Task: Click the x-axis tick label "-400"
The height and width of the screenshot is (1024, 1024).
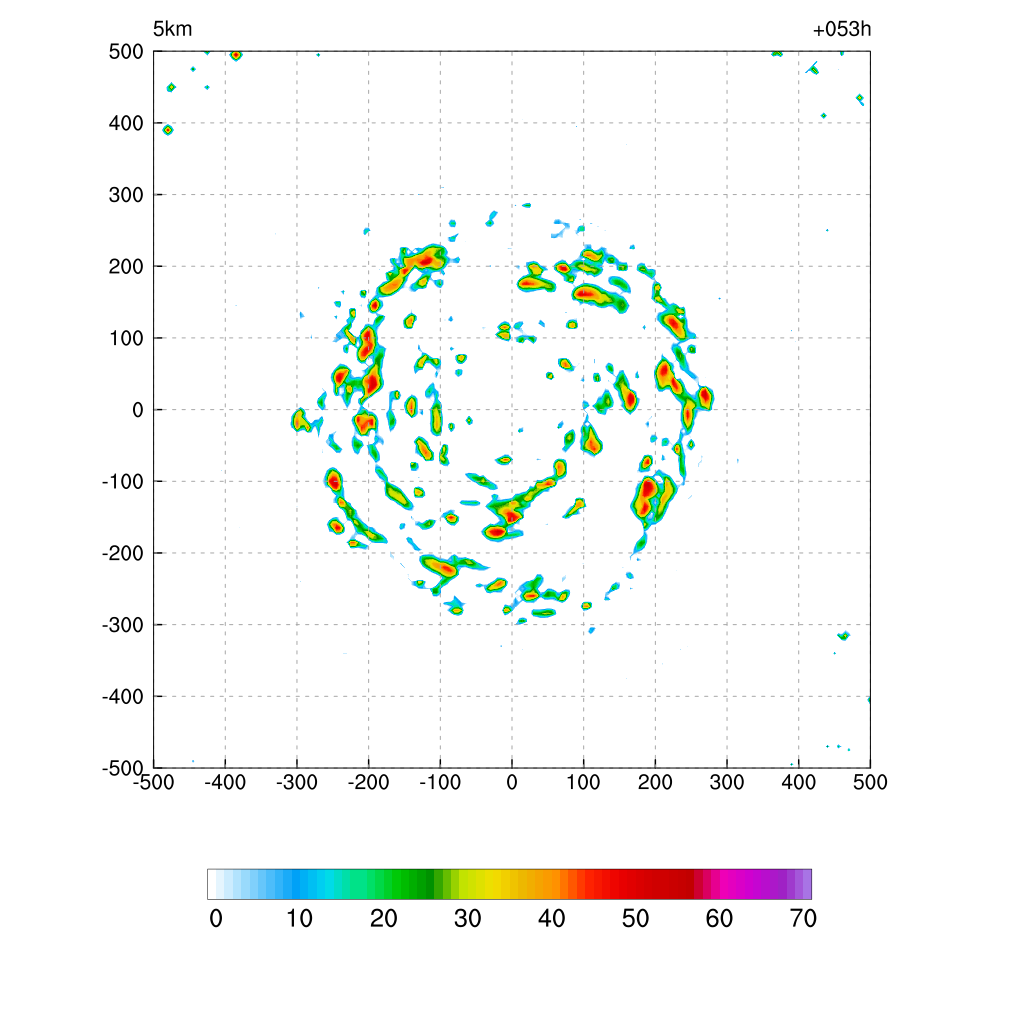Action: pyautogui.click(x=225, y=782)
